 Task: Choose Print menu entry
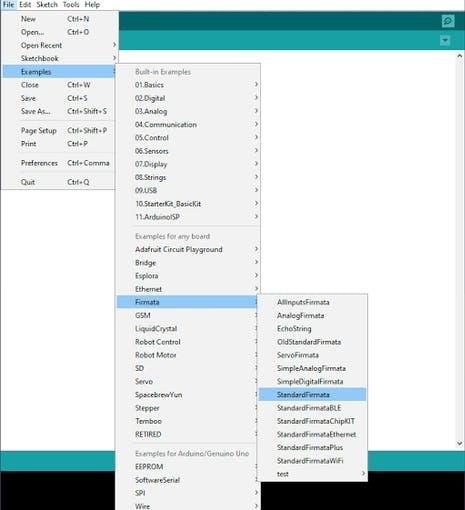coord(59,144)
